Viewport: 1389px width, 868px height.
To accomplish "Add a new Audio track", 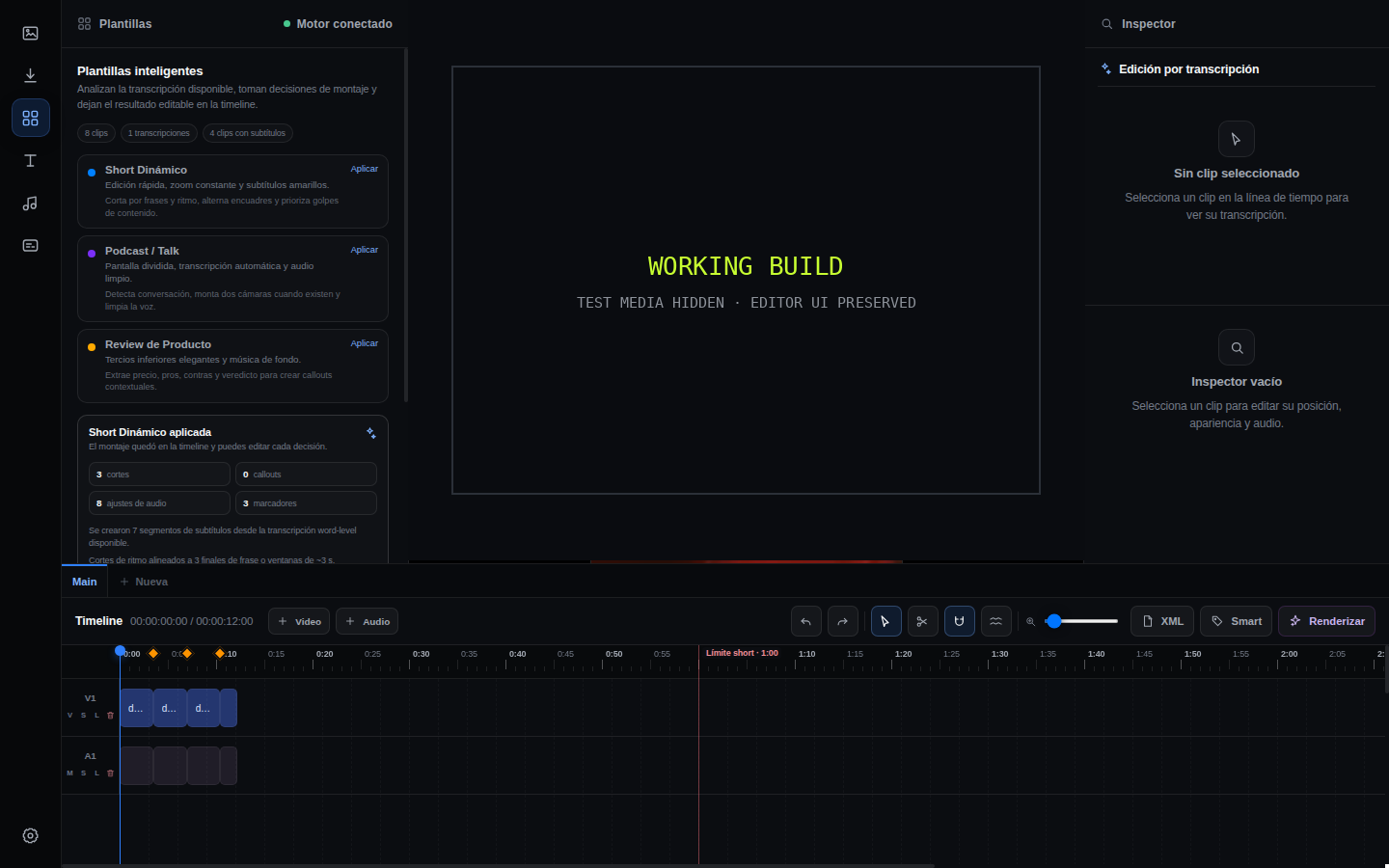I will 368,621.
